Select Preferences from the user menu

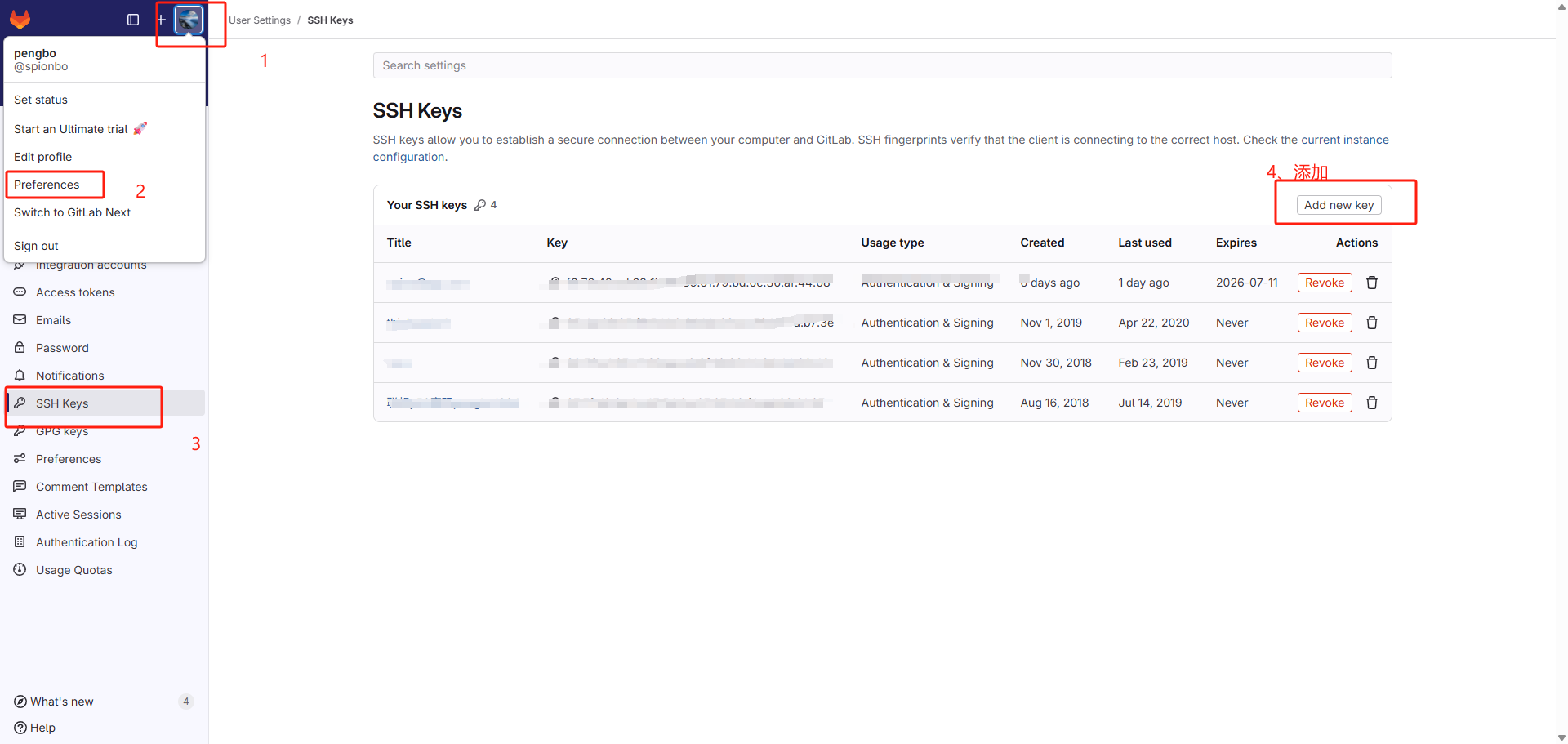click(x=46, y=185)
